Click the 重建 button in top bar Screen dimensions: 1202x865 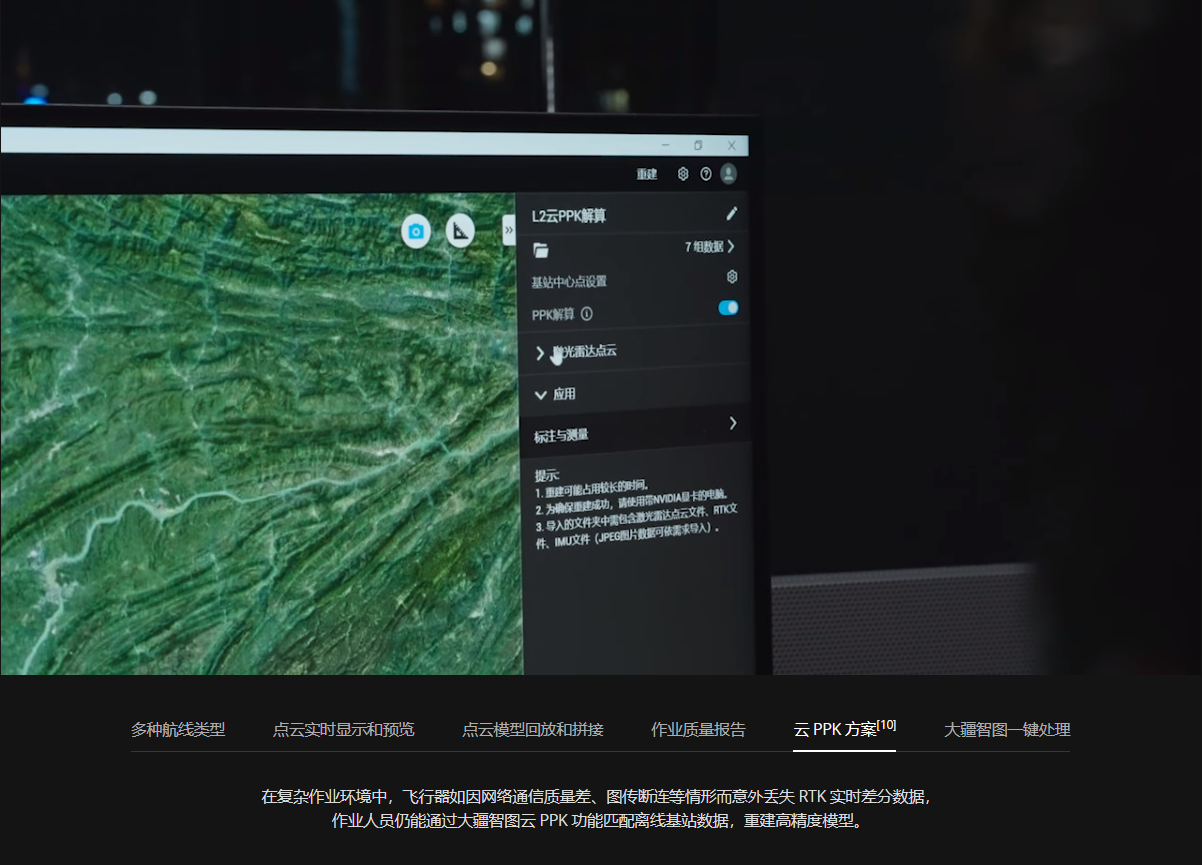pyautogui.click(x=647, y=174)
